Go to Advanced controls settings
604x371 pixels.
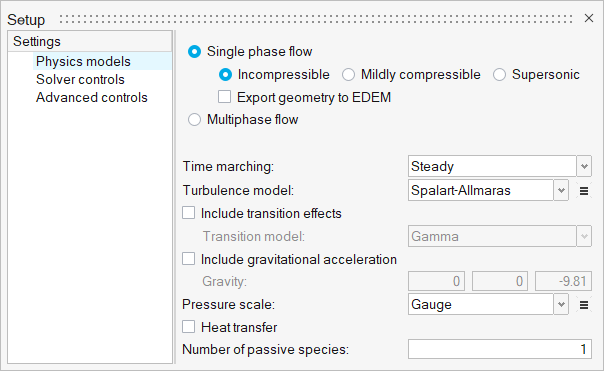(x=92, y=97)
